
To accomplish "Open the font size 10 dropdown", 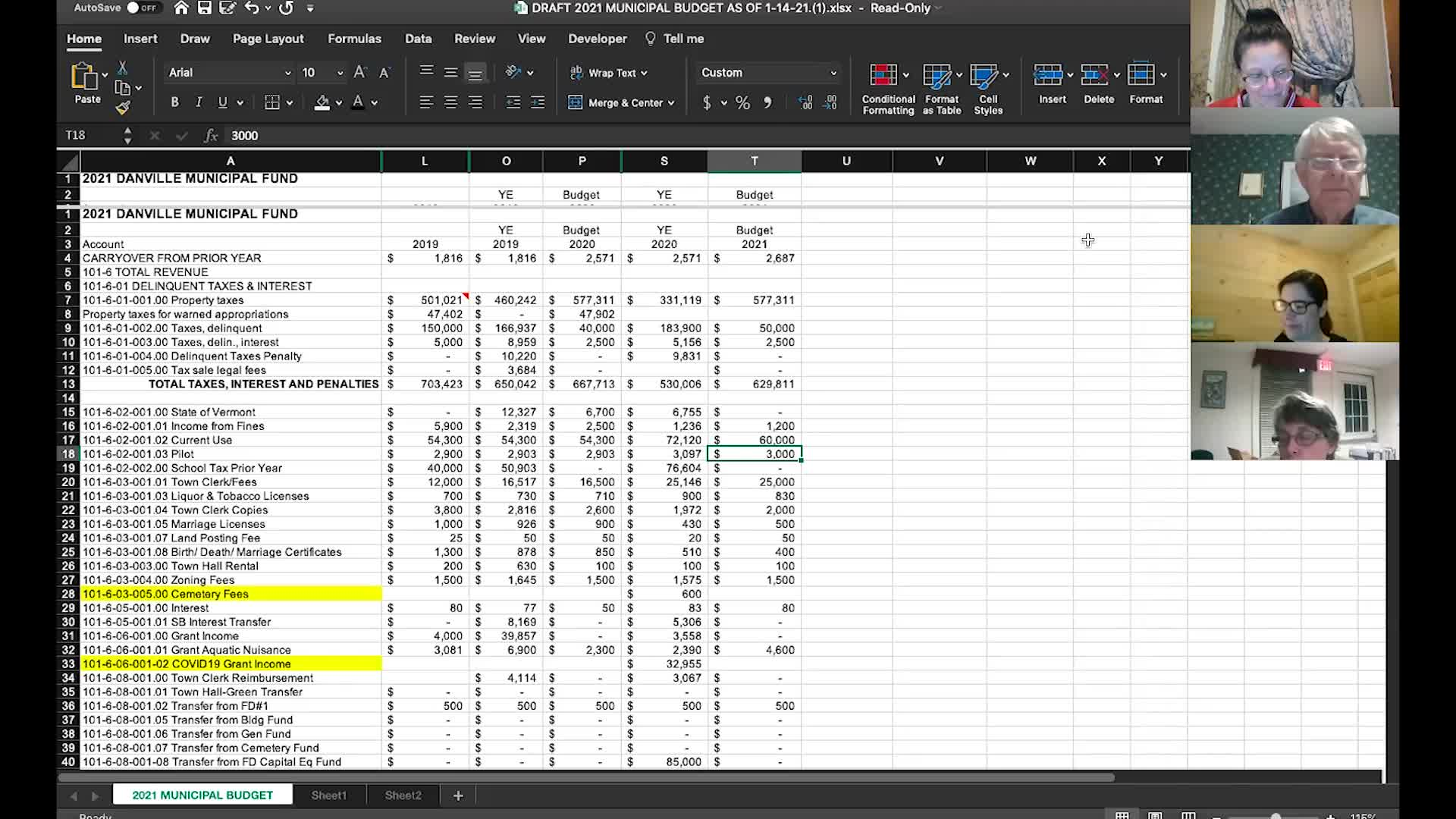I will [340, 73].
